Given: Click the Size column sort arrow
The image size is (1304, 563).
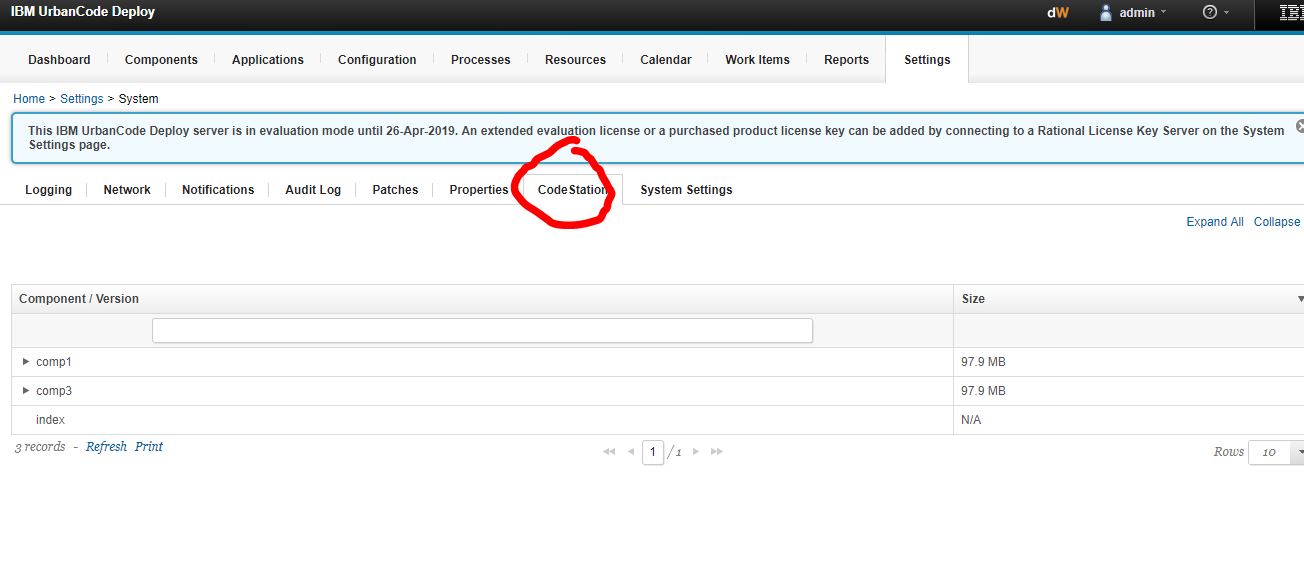Looking at the screenshot, I should pyautogui.click(x=1300, y=299).
